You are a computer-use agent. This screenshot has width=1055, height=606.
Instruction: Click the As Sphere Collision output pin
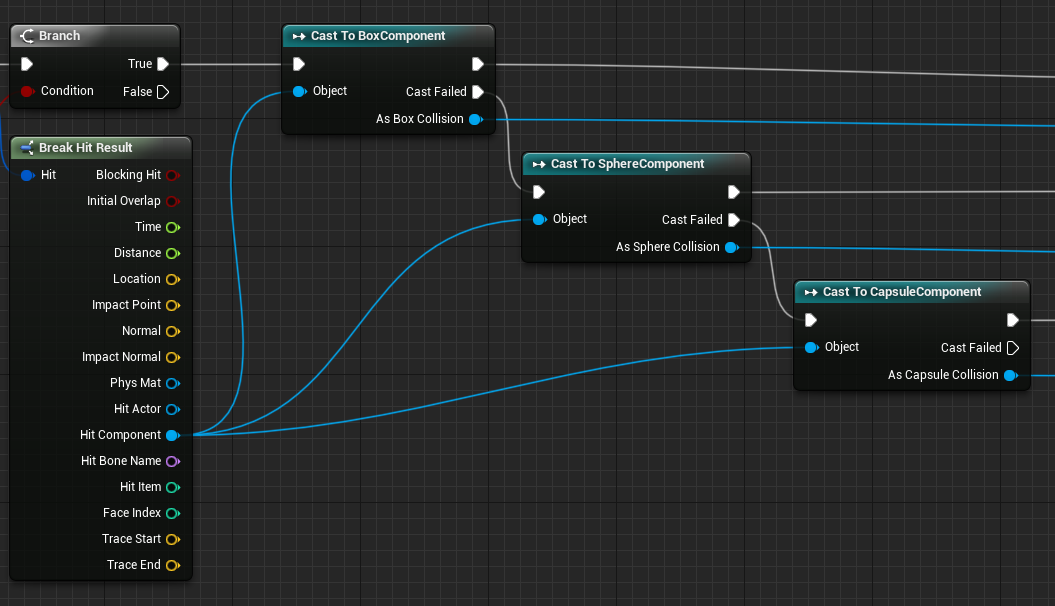point(732,248)
